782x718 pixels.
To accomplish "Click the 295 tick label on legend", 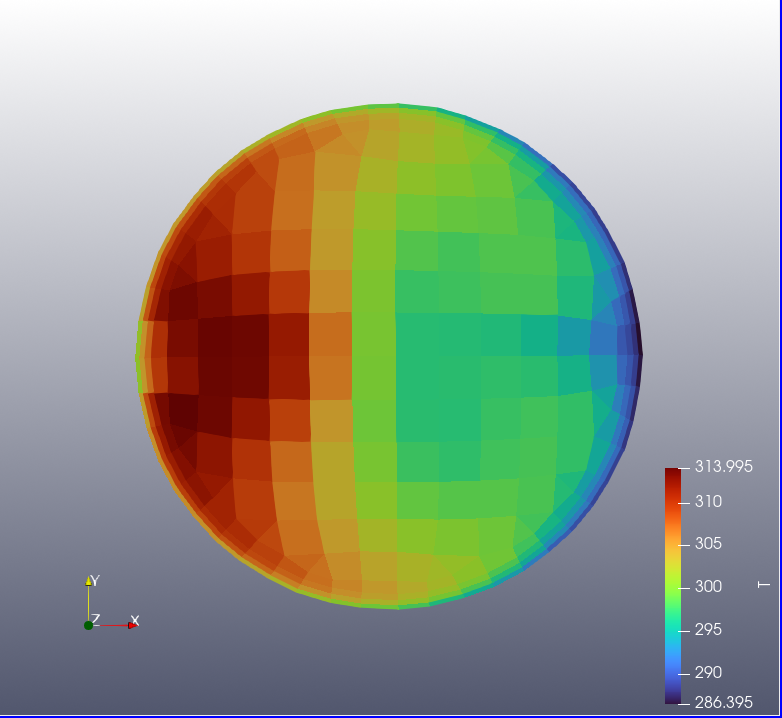I will pyautogui.click(x=708, y=629).
